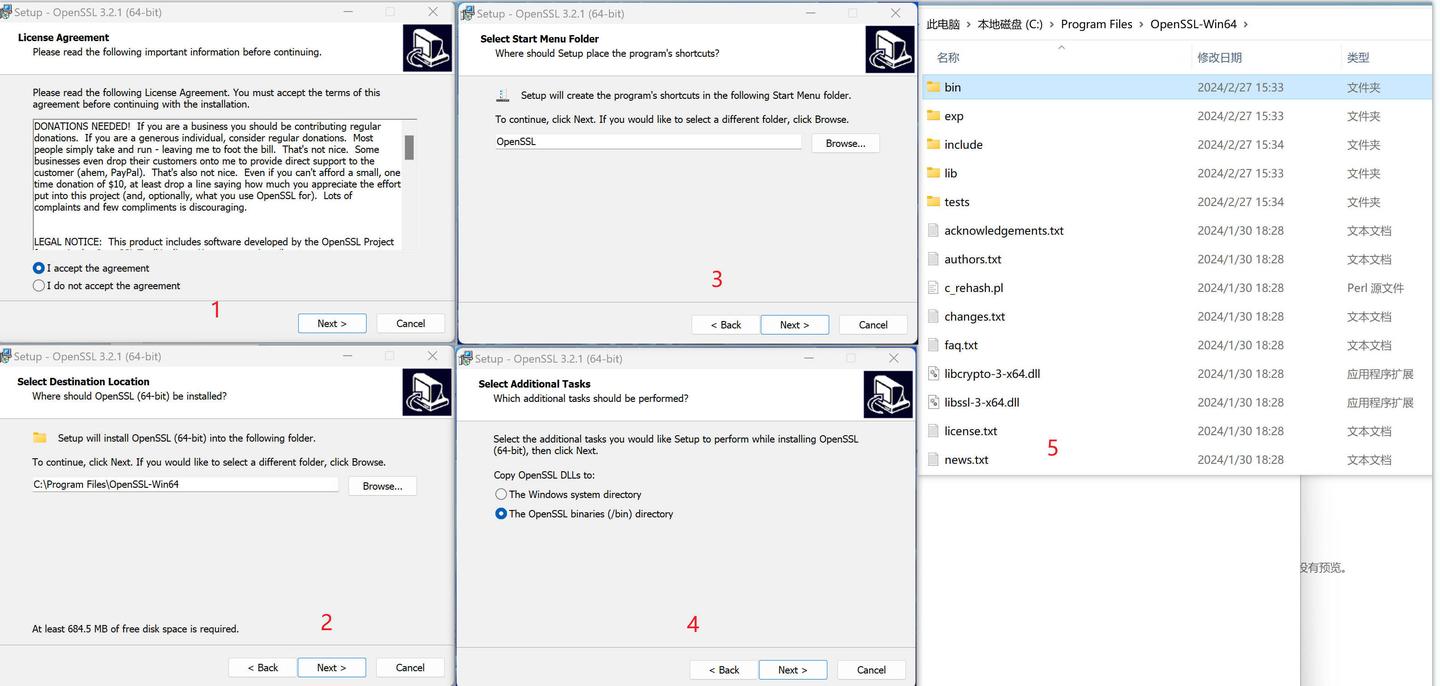Click Cancel in Select Additional Tasks dialog
Viewport: 1440px width, 686px height.
pyautogui.click(x=871, y=670)
